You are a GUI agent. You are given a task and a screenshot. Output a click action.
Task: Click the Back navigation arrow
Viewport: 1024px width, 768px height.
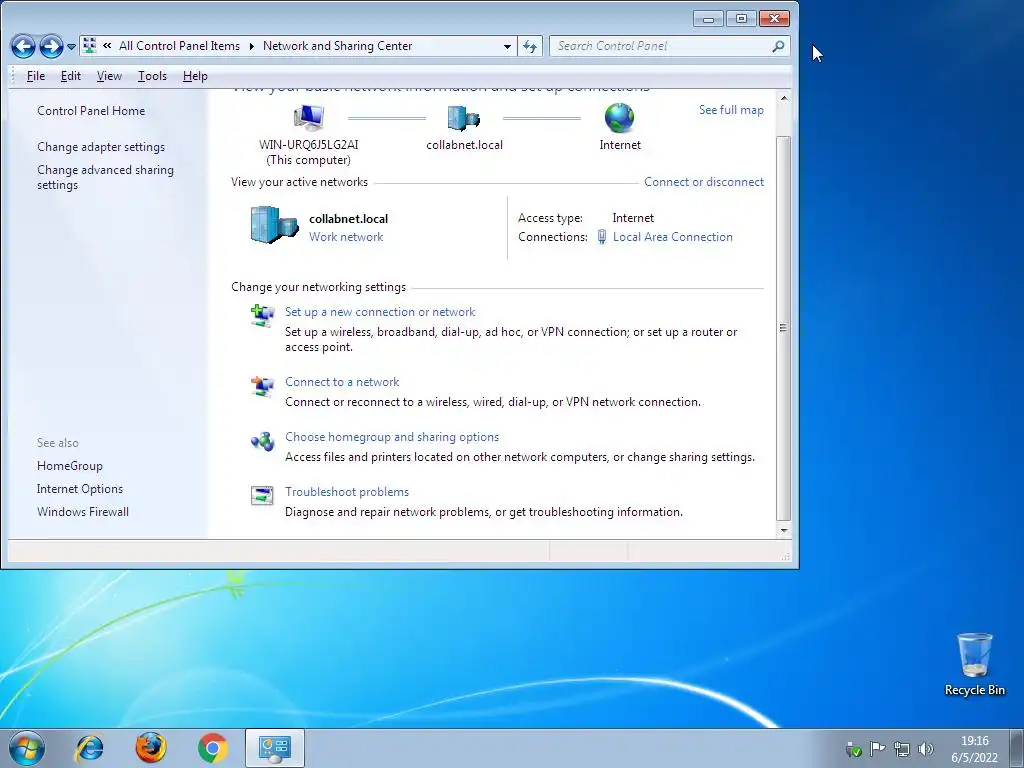pos(24,46)
